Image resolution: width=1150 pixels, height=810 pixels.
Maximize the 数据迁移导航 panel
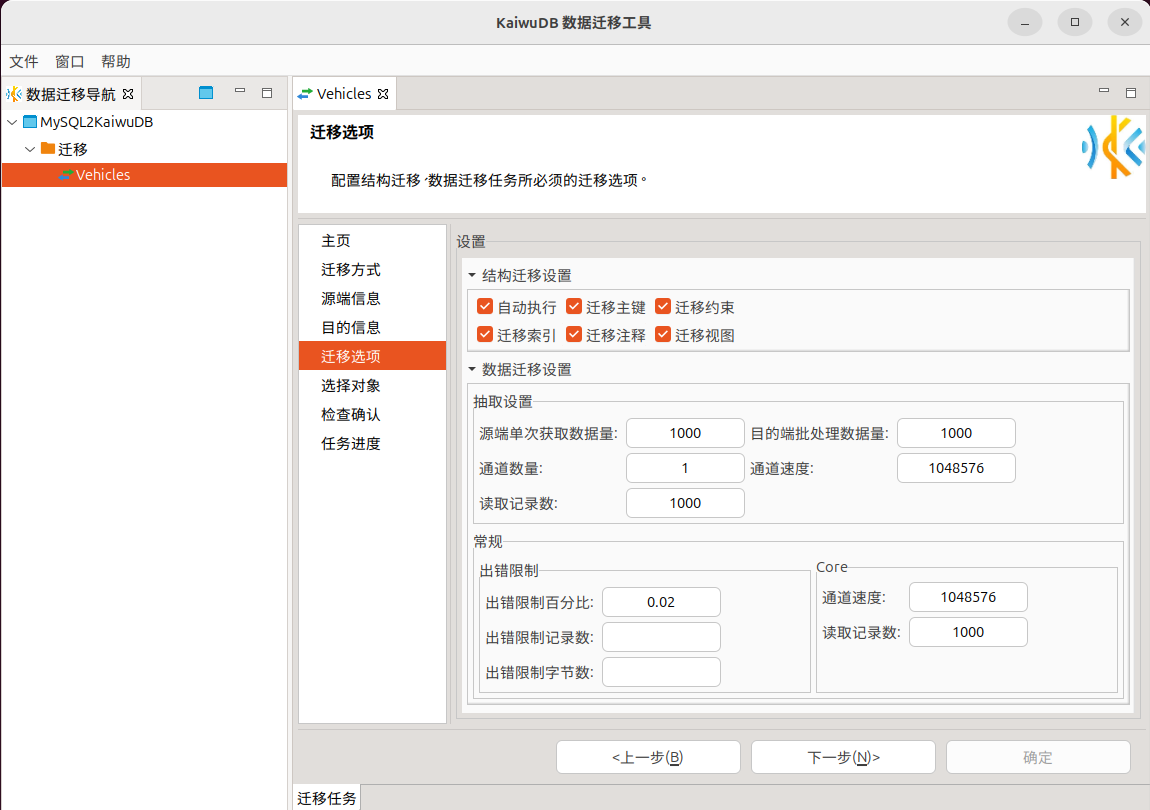267,93
